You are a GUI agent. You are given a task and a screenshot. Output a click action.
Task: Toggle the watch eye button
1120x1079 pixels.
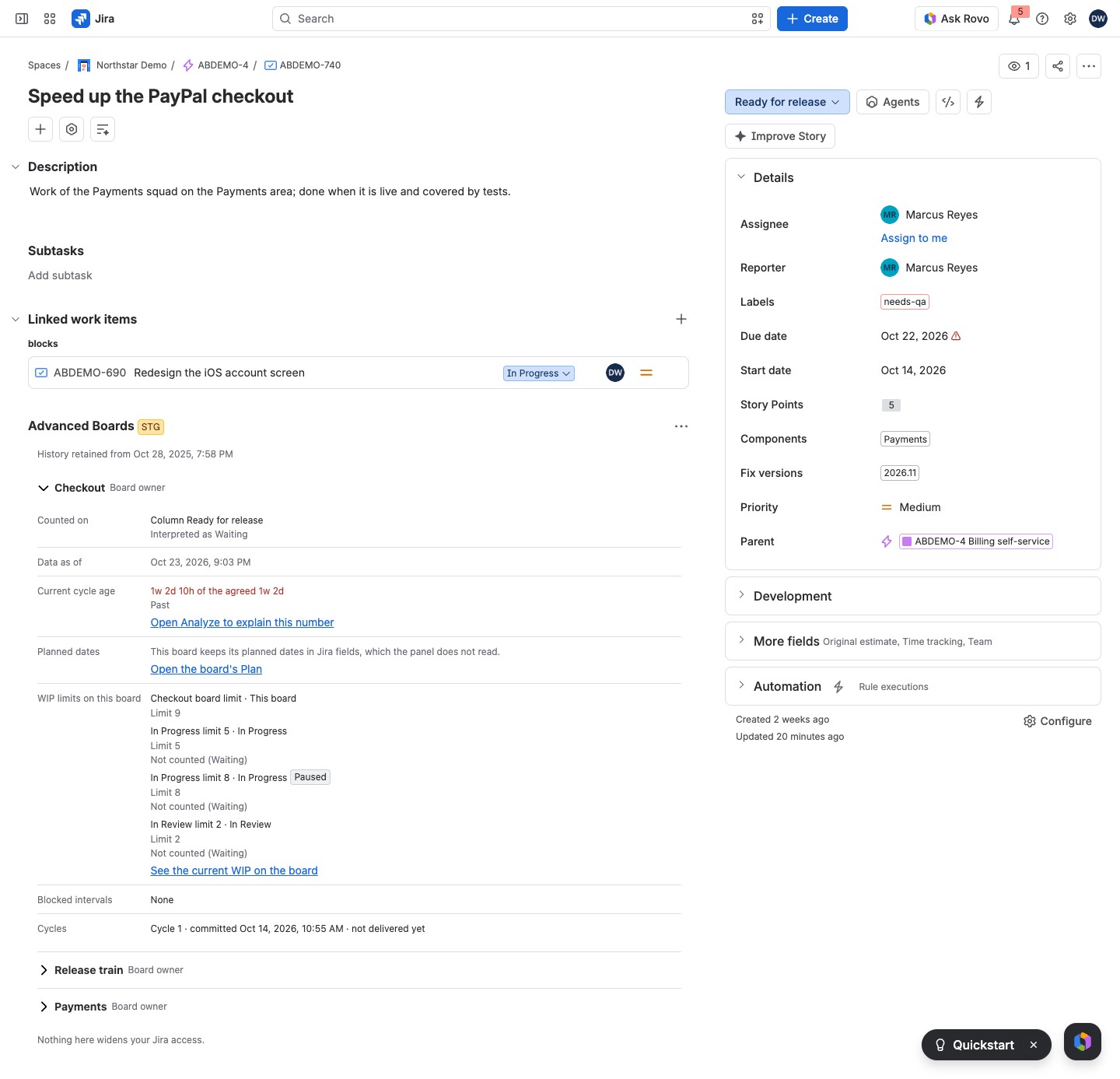coord(1019,66)
